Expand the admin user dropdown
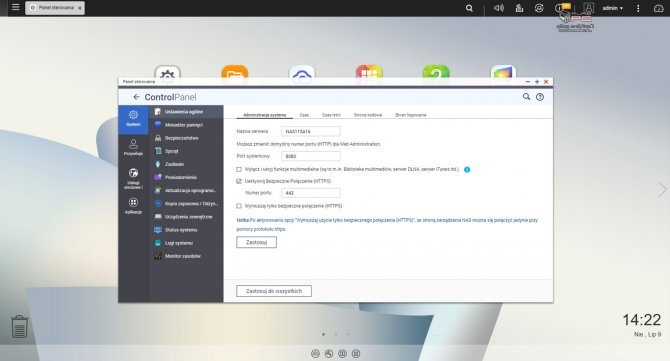 coord(612,8)
